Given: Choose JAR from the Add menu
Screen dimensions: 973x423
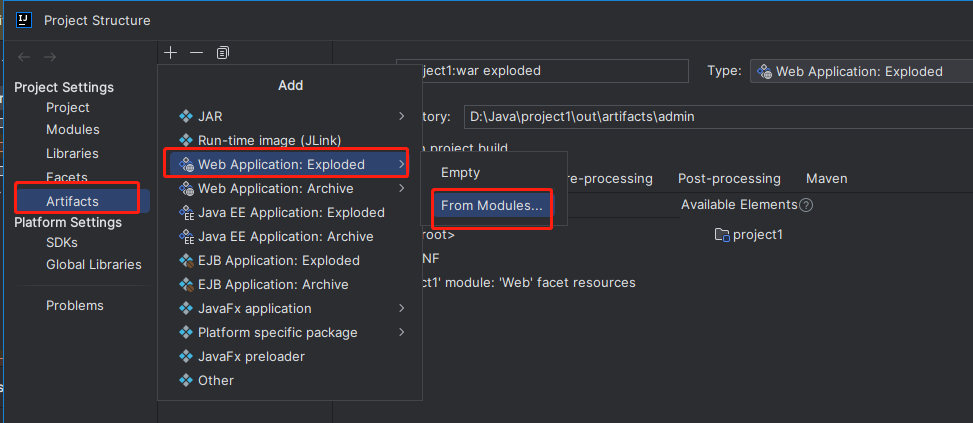Looking at the screenshot, I should click(x=210, y=116).
